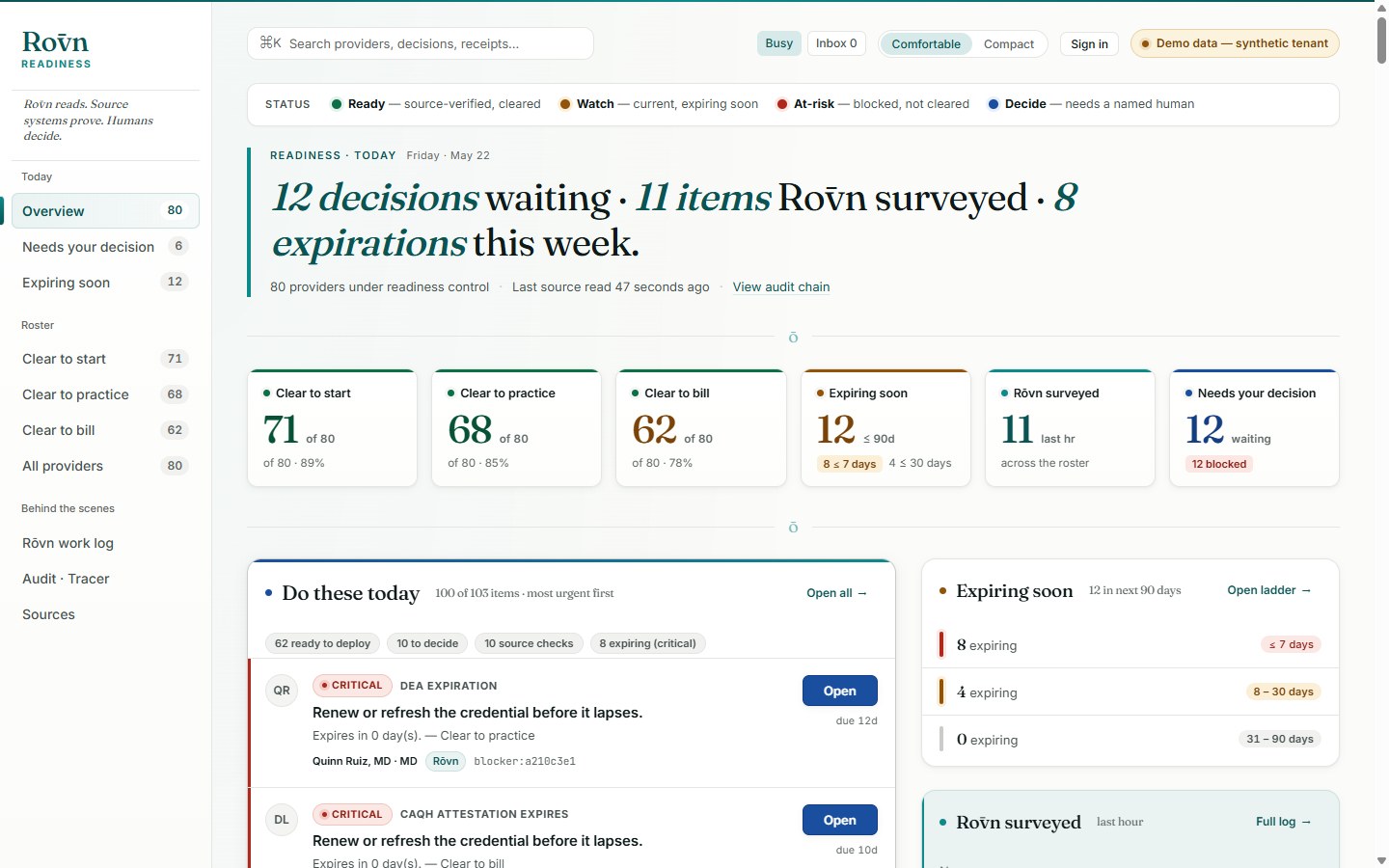This screenshot has width=1389, height=868.
Task: Open Rovn work log
Action: pos(105,543)
